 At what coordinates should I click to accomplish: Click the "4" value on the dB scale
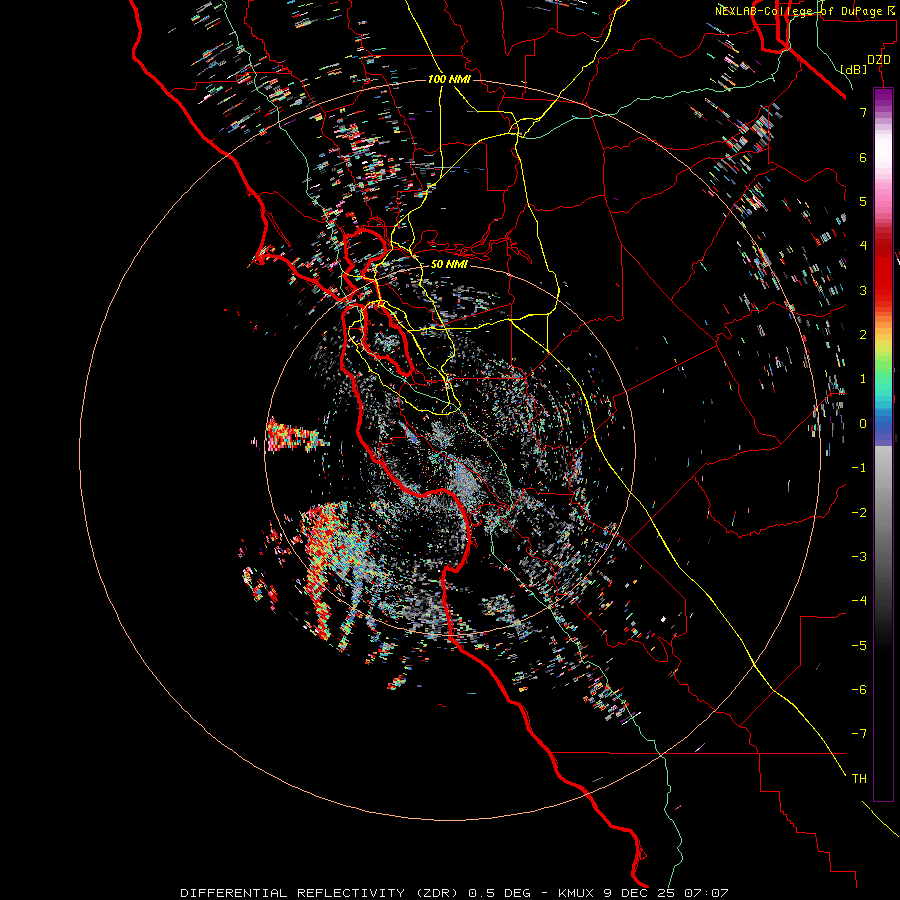pos(863,246)
